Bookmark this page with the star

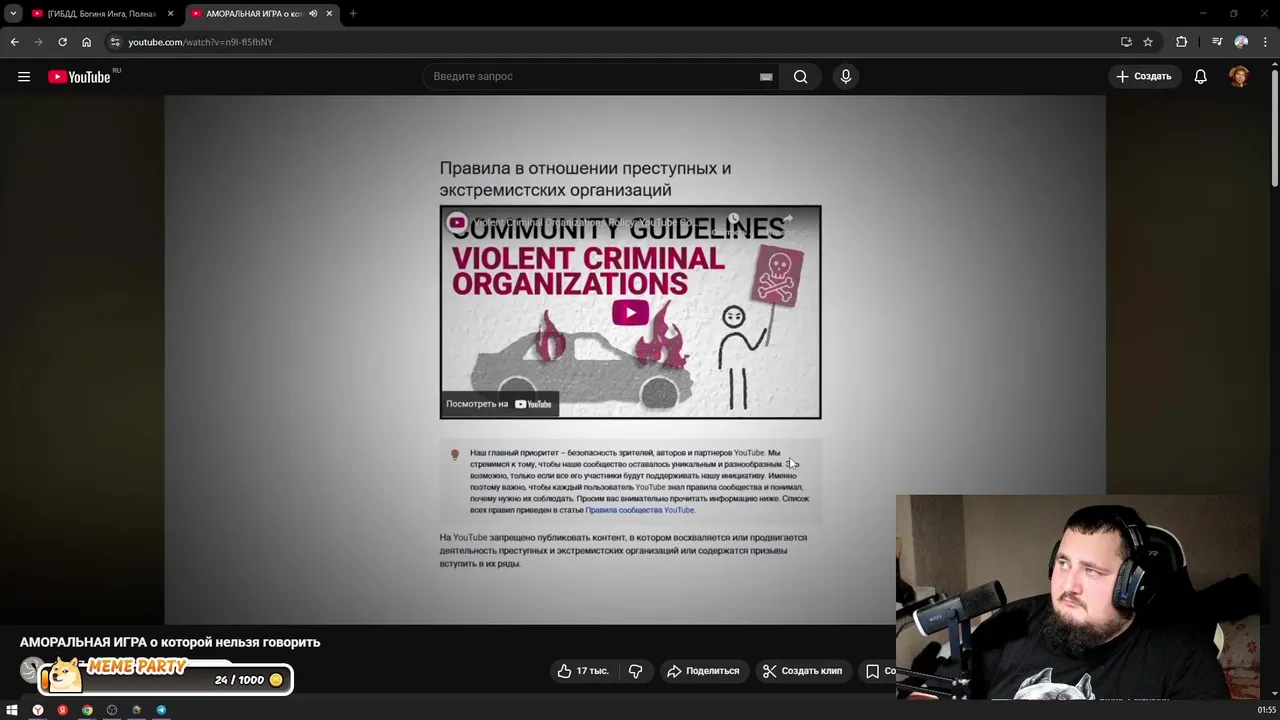(1148, 42)
